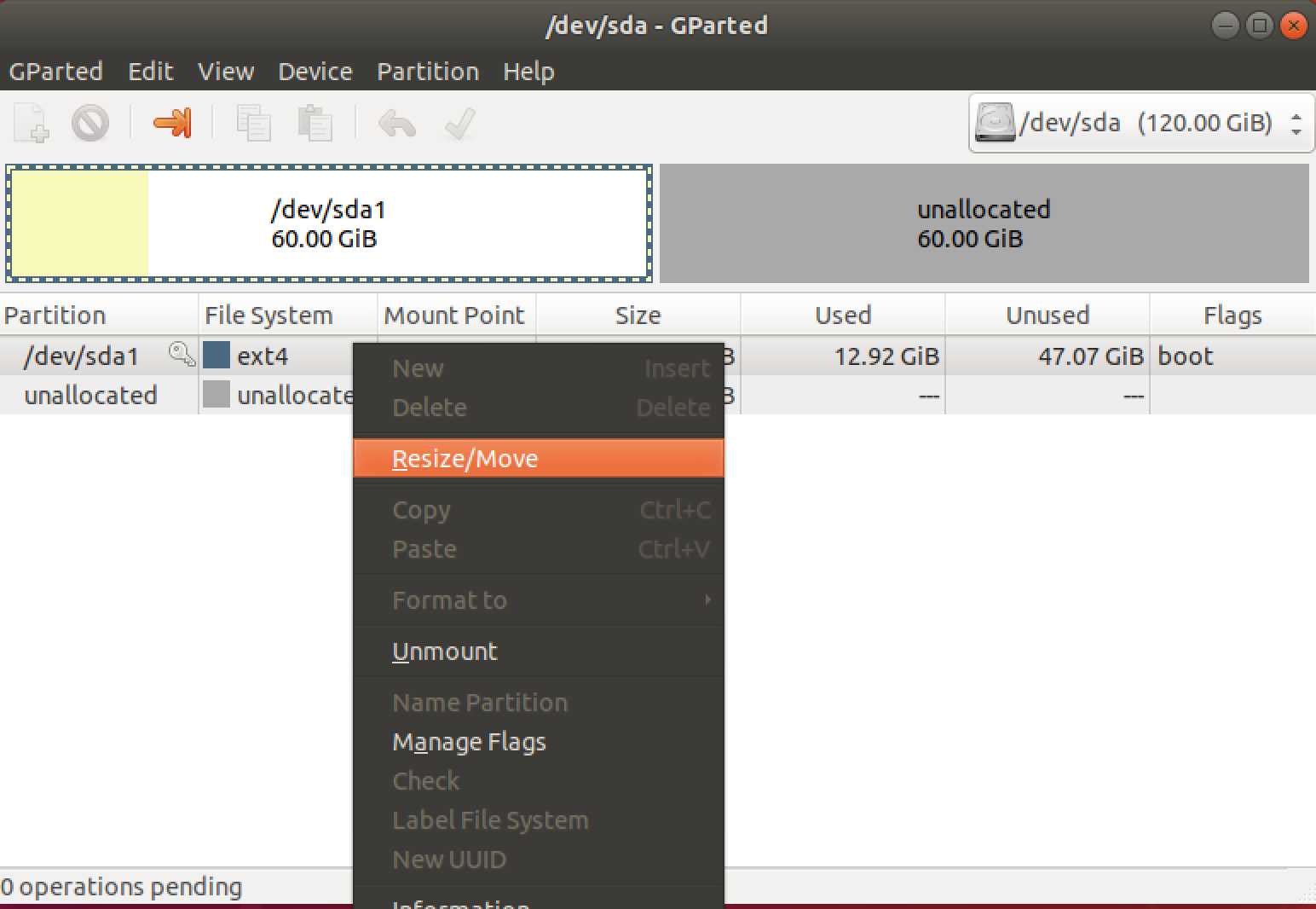Close the GParted window

point(1294,26)
